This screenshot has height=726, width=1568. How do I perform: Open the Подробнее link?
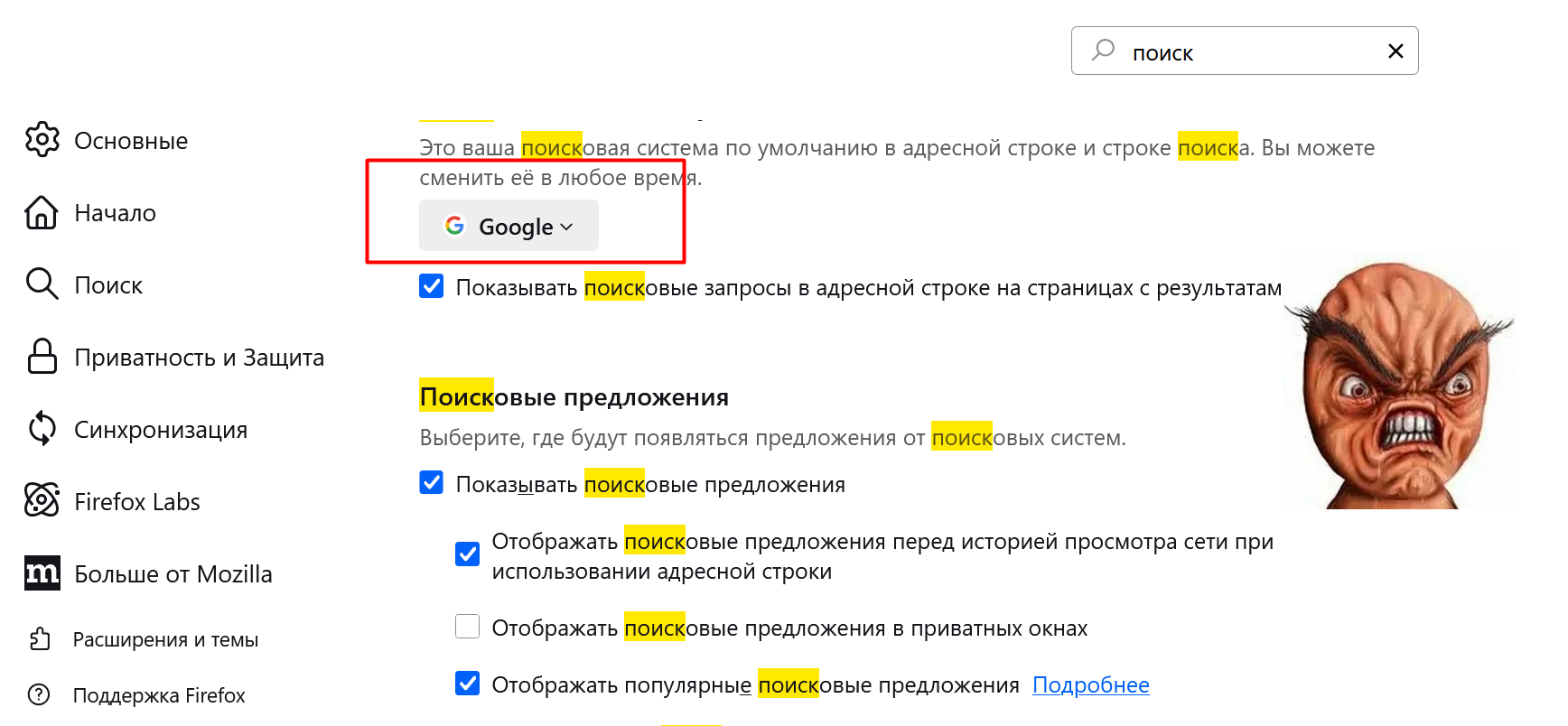pos(1090,685)
